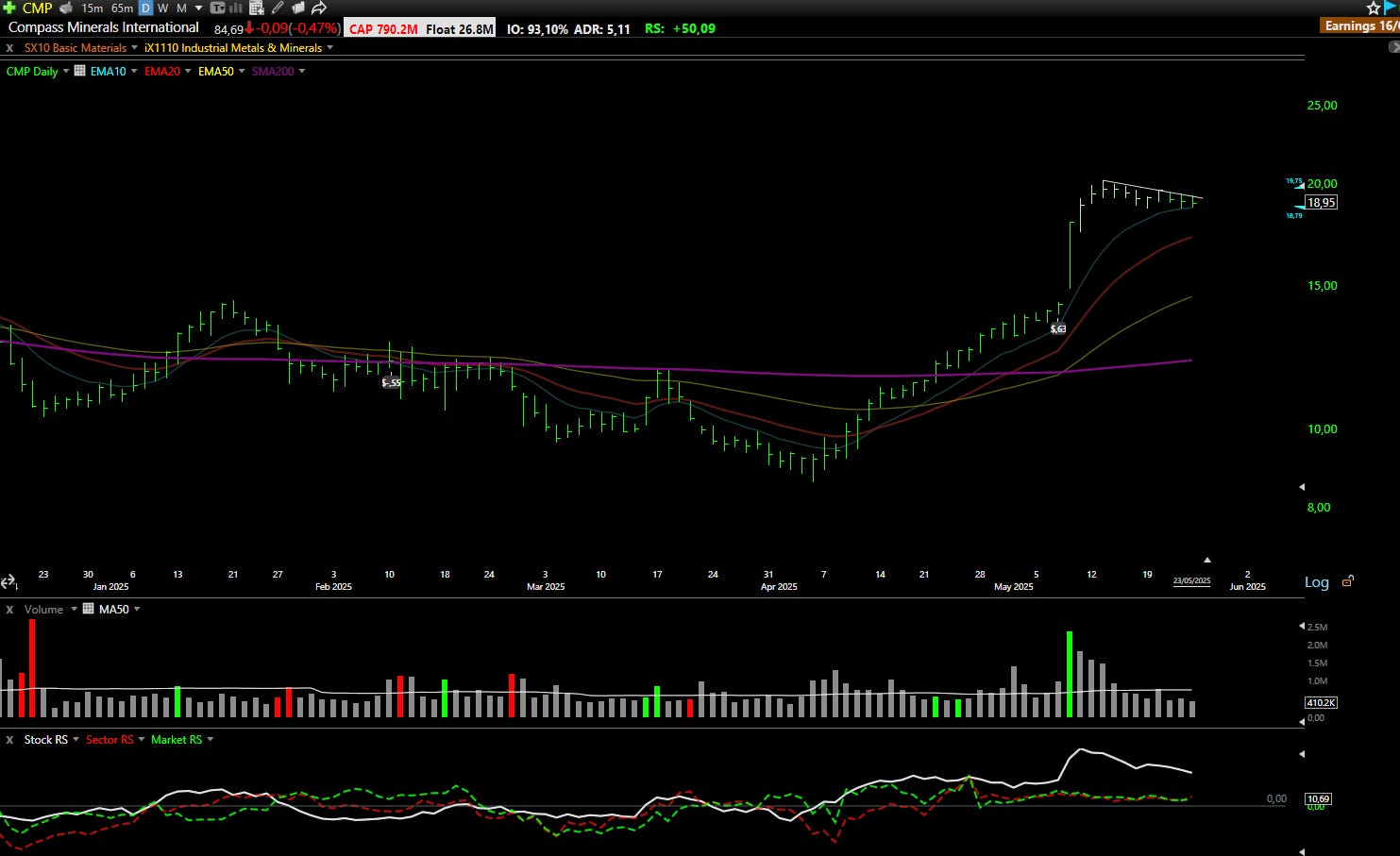The width and height of the screenshot is (1400, 856).
Task: Click the CAP 790.2M value
Action: click(x=383, y=28)
